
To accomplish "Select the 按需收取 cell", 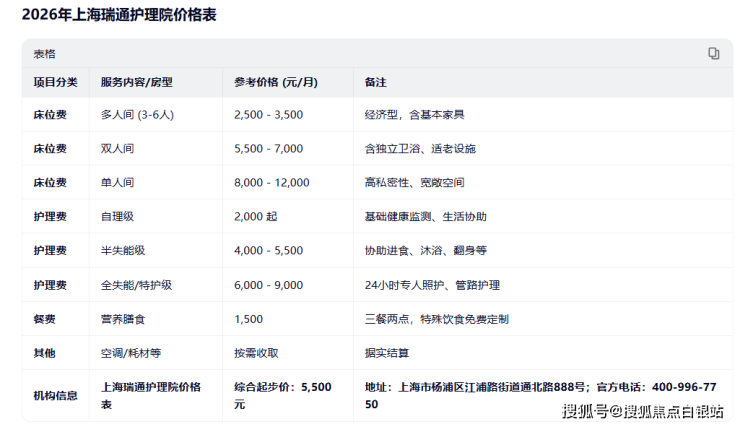I will (x=256, y=353).
